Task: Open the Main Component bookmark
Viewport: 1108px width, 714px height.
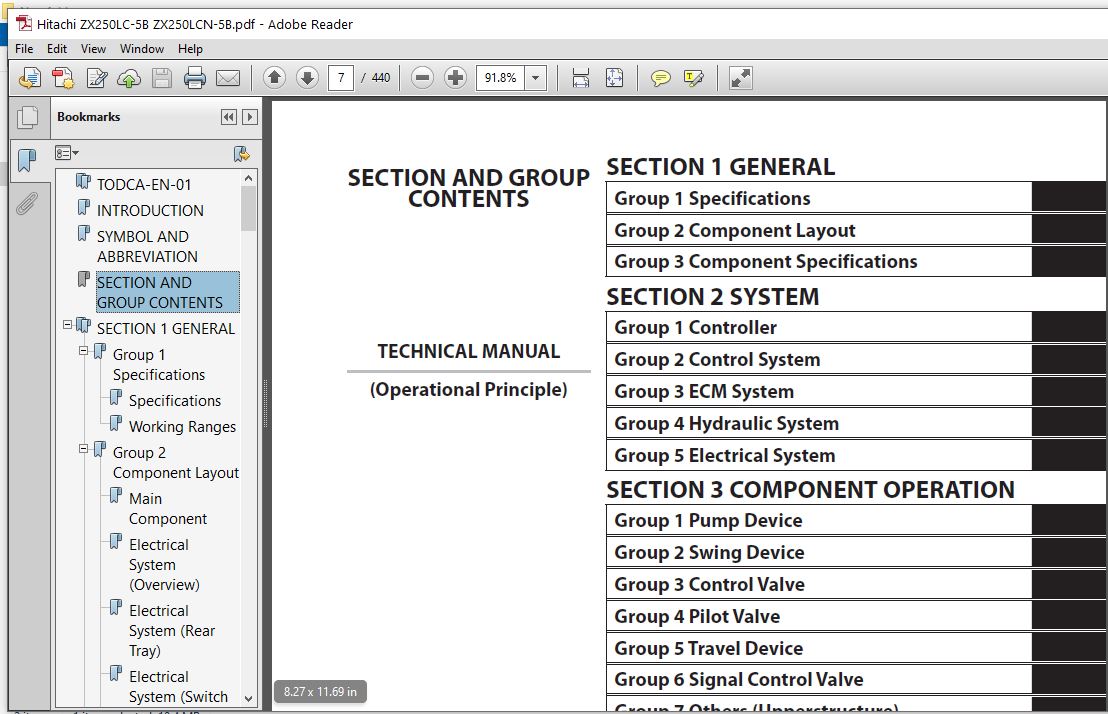Action: pos(167,509)
